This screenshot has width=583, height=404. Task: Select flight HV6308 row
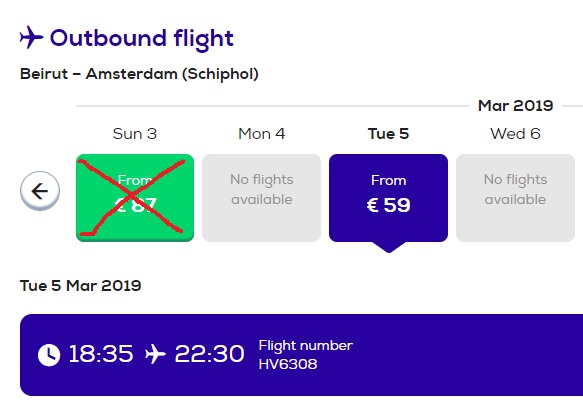(302, 355)
